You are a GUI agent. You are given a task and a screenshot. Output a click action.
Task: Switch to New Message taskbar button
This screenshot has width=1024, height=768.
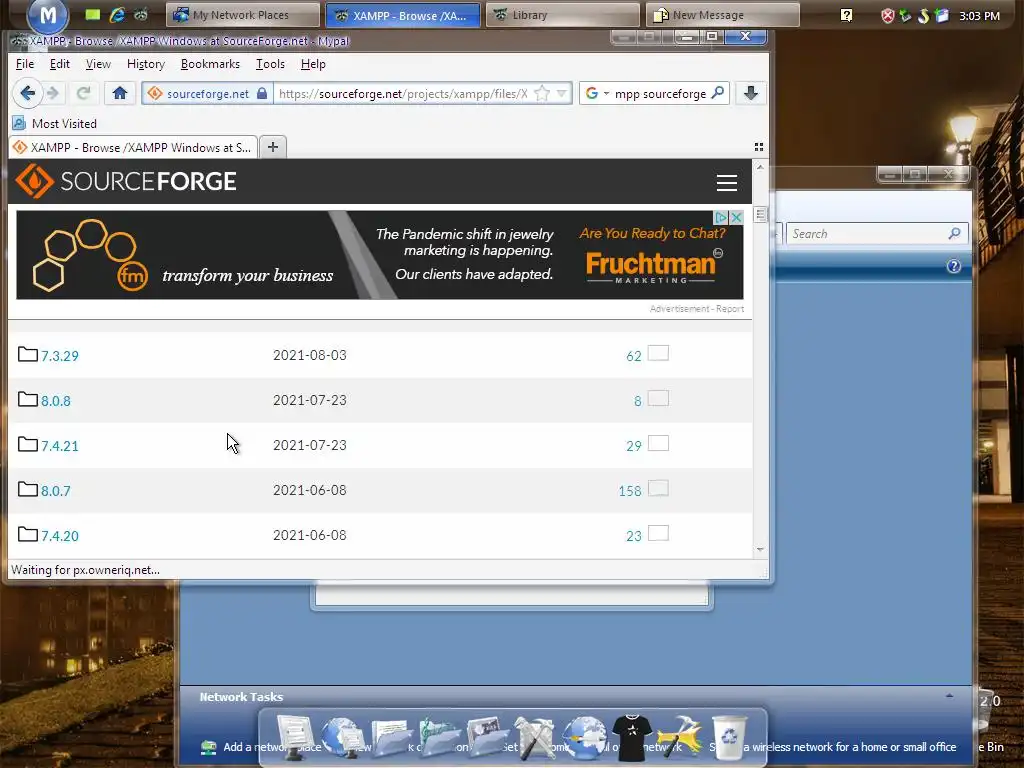tap(722, 15)
